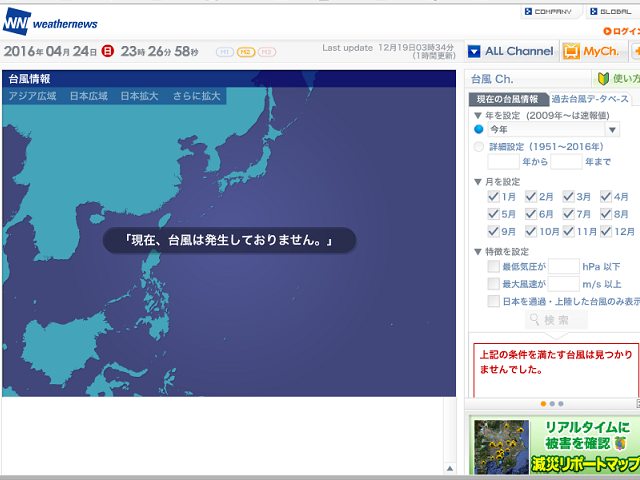Collapse the 月を設定 section

pyautogui.click(x=478, y=182)
